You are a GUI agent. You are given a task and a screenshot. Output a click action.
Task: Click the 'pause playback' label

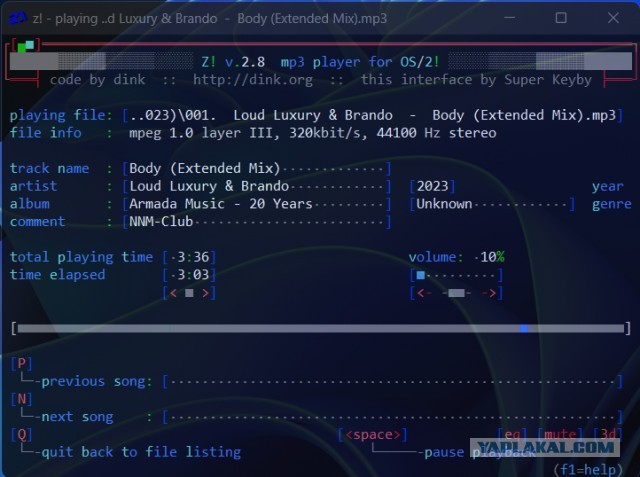click(x=480, y=452)
